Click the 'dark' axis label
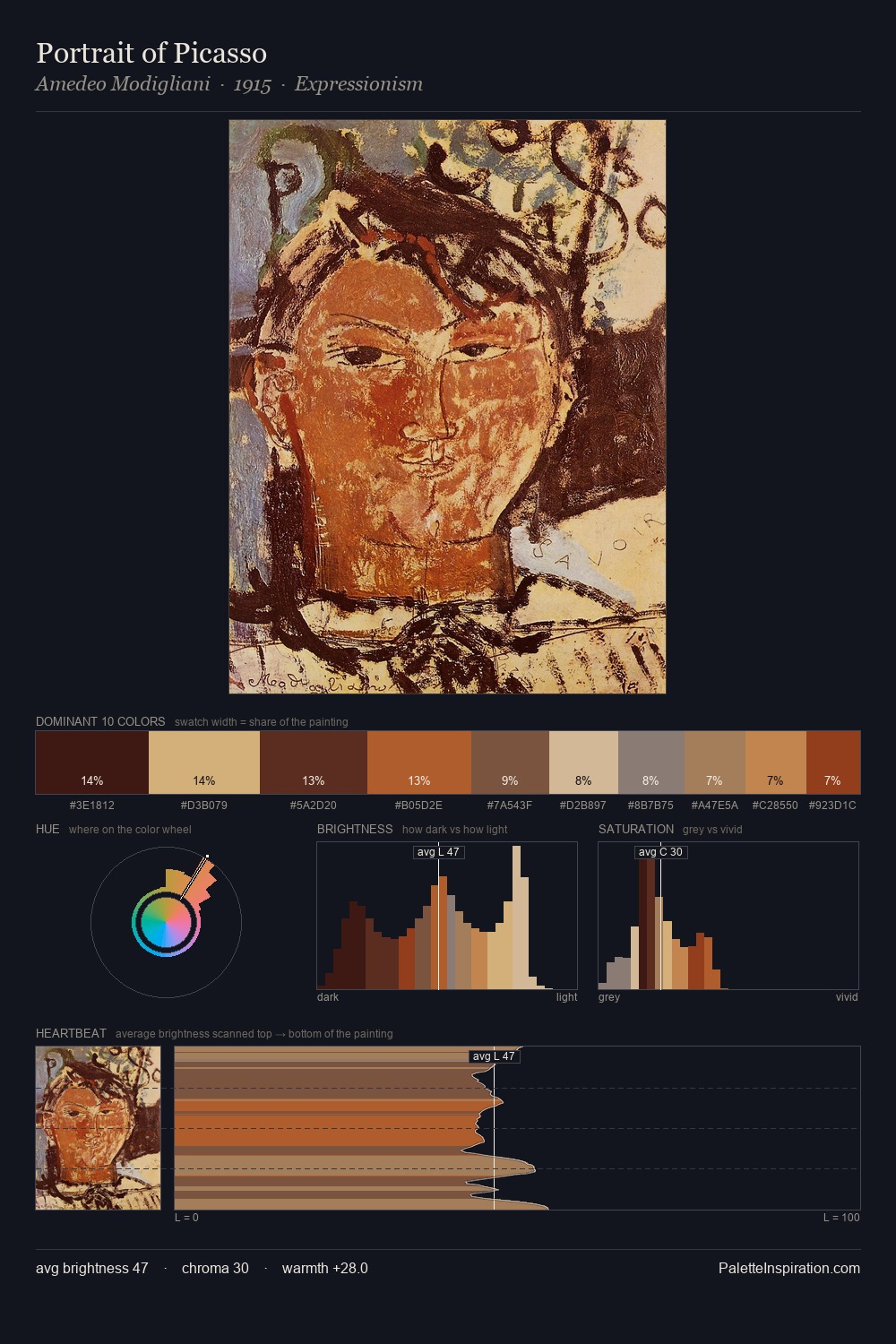Screen dimensions: 896x1344 (x=328, y=997)
